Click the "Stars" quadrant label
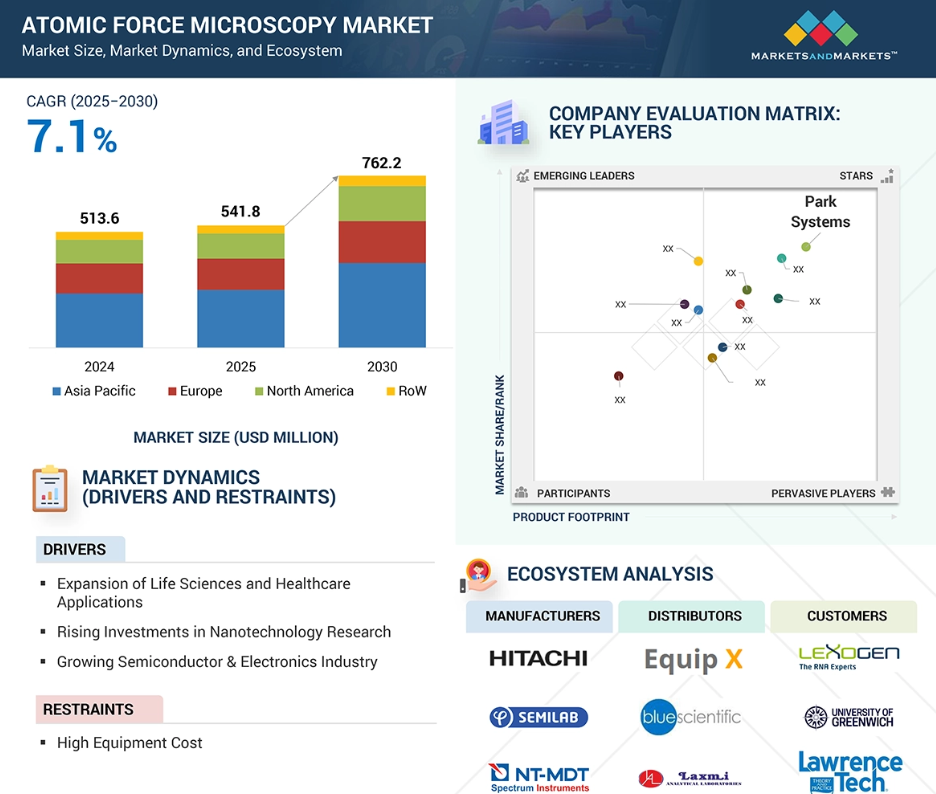Image resolution: width=936 pixels, height=794 pixels. 856,176
